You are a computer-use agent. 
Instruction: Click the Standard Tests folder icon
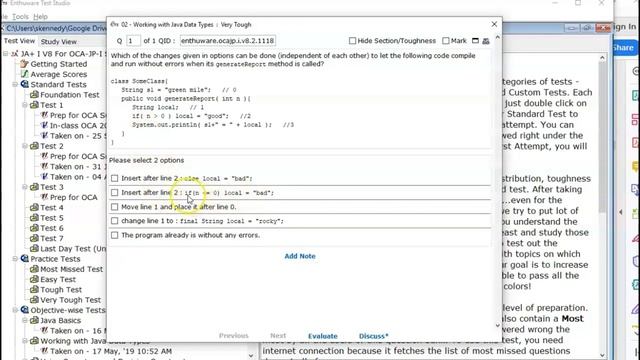24,84
